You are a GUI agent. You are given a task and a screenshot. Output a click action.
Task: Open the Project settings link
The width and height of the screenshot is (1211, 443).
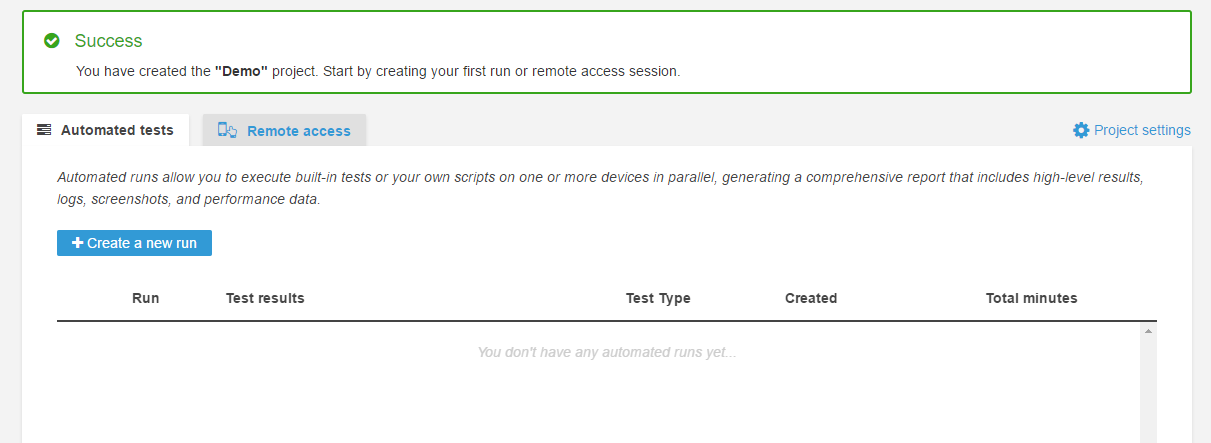click(x=1141, y=130)
